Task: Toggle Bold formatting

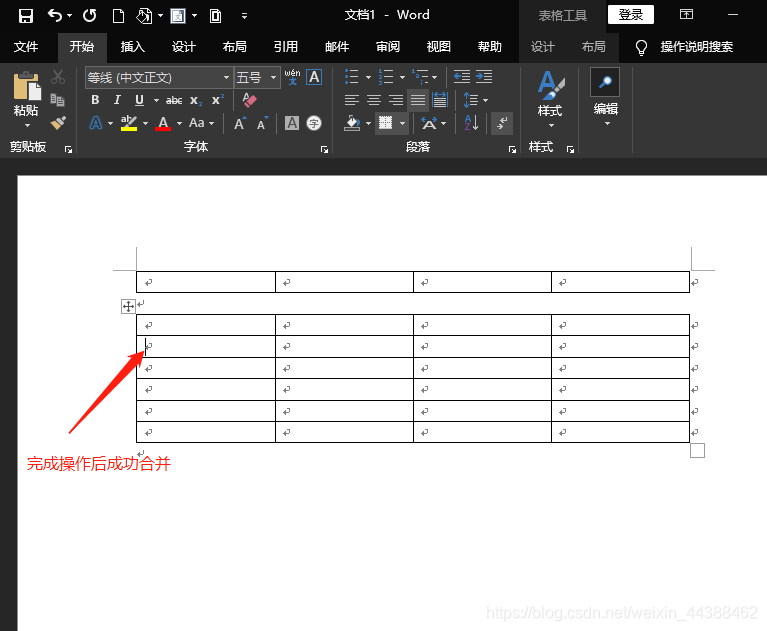Action: pyautogui.click(x=95, y=100)
